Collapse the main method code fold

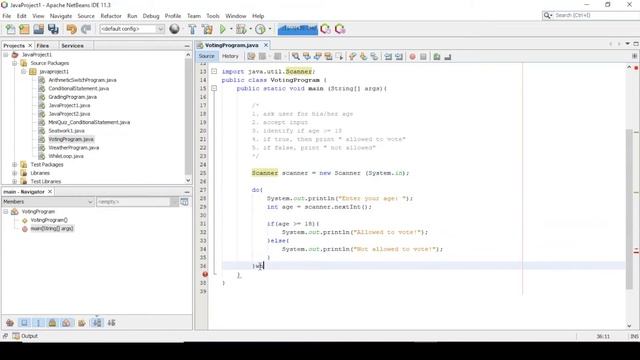click(214, 88)
